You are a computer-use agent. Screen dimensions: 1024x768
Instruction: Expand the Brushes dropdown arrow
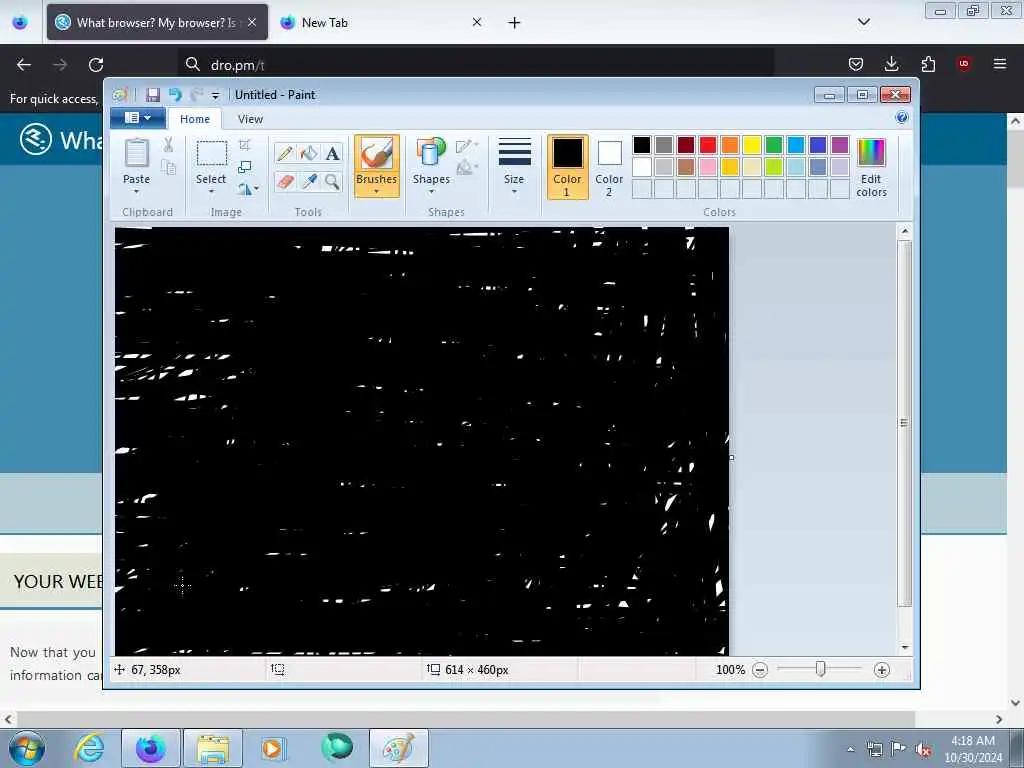(x=377, y=191)
